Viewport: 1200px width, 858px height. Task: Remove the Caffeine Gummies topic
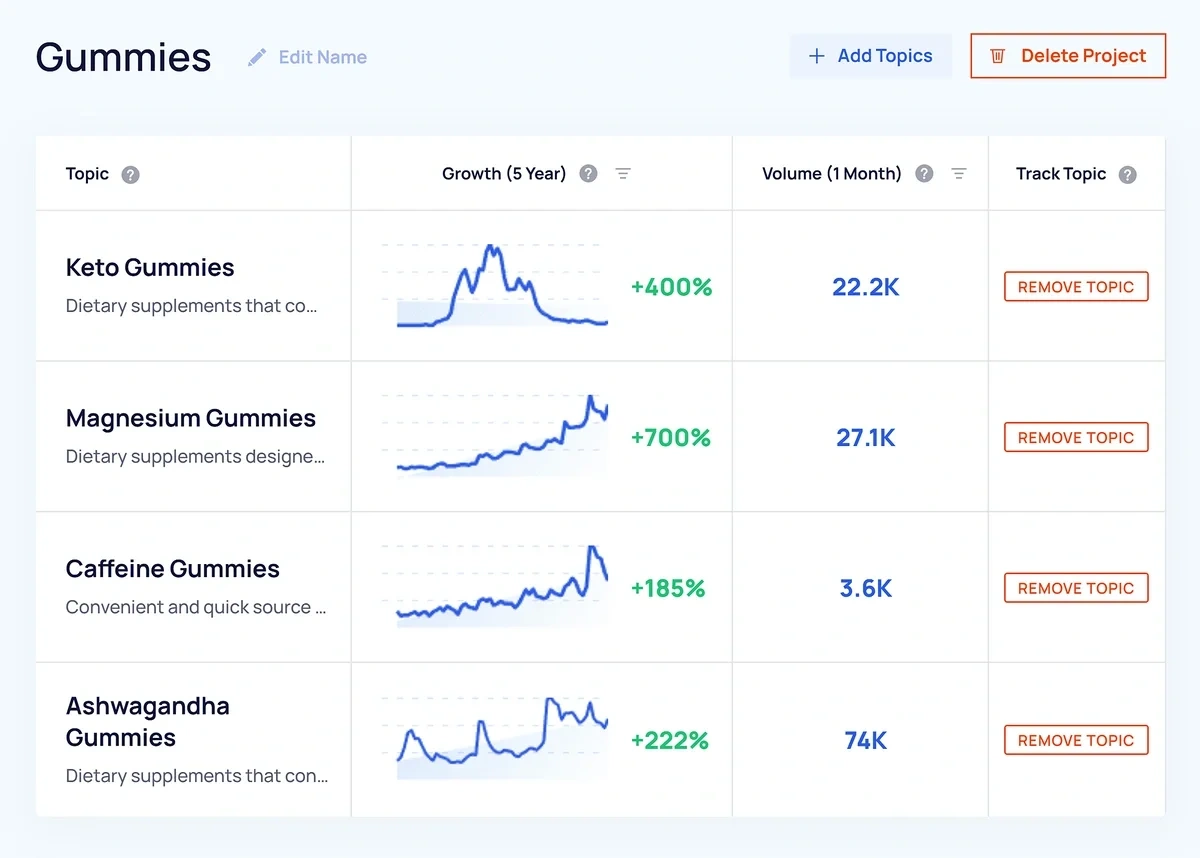coord(1075,588)
